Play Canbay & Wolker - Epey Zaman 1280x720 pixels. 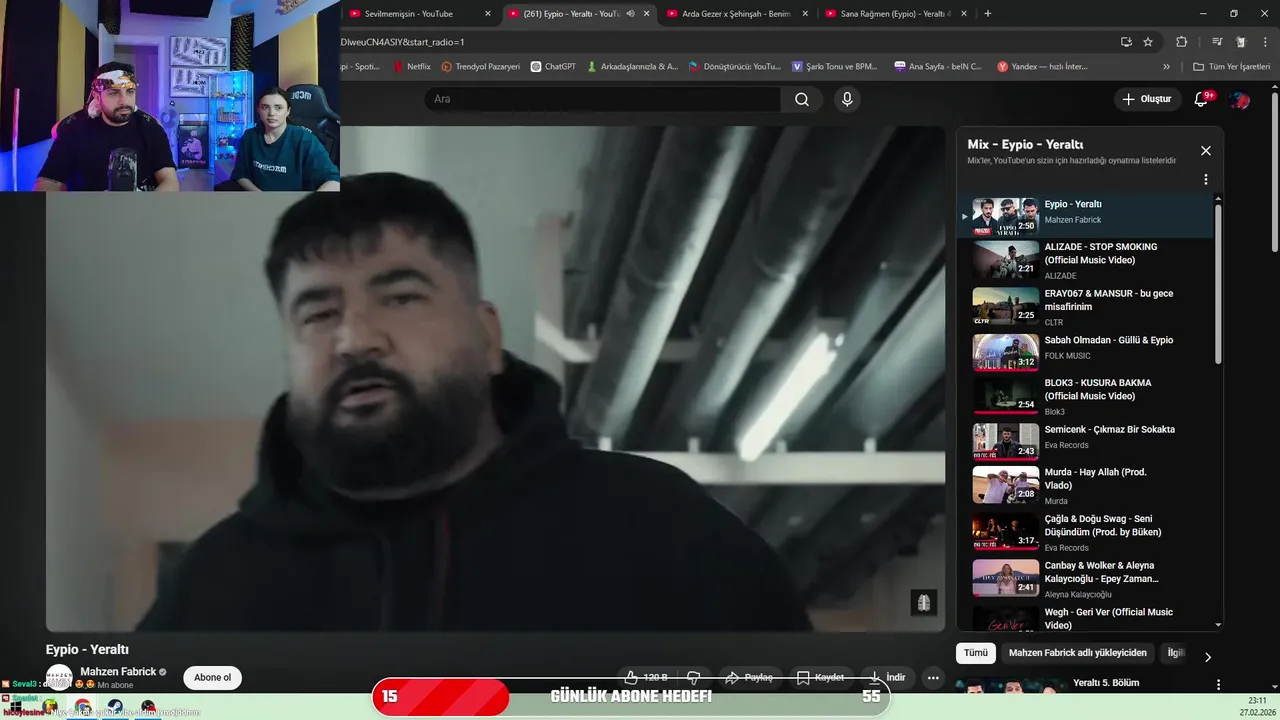click(x=1084, y=578)
